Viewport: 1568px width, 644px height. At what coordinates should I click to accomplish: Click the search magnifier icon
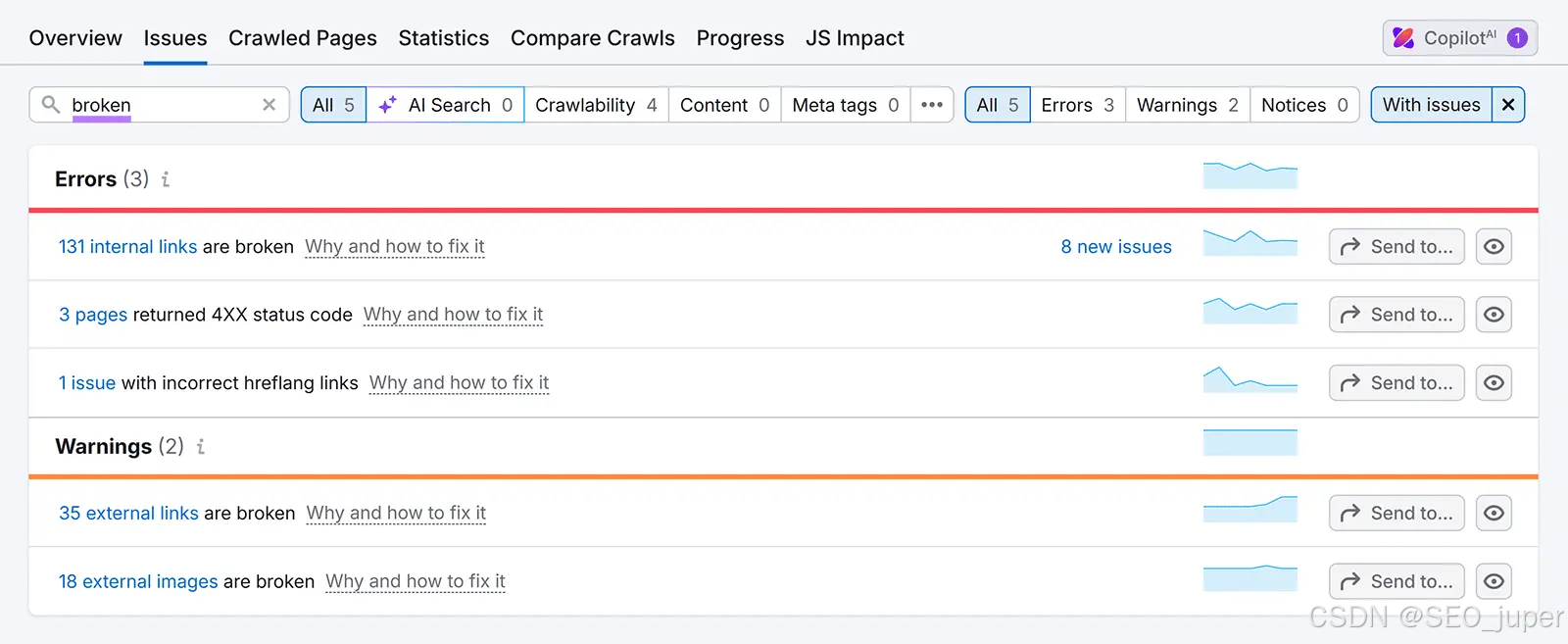pos(51,104)
